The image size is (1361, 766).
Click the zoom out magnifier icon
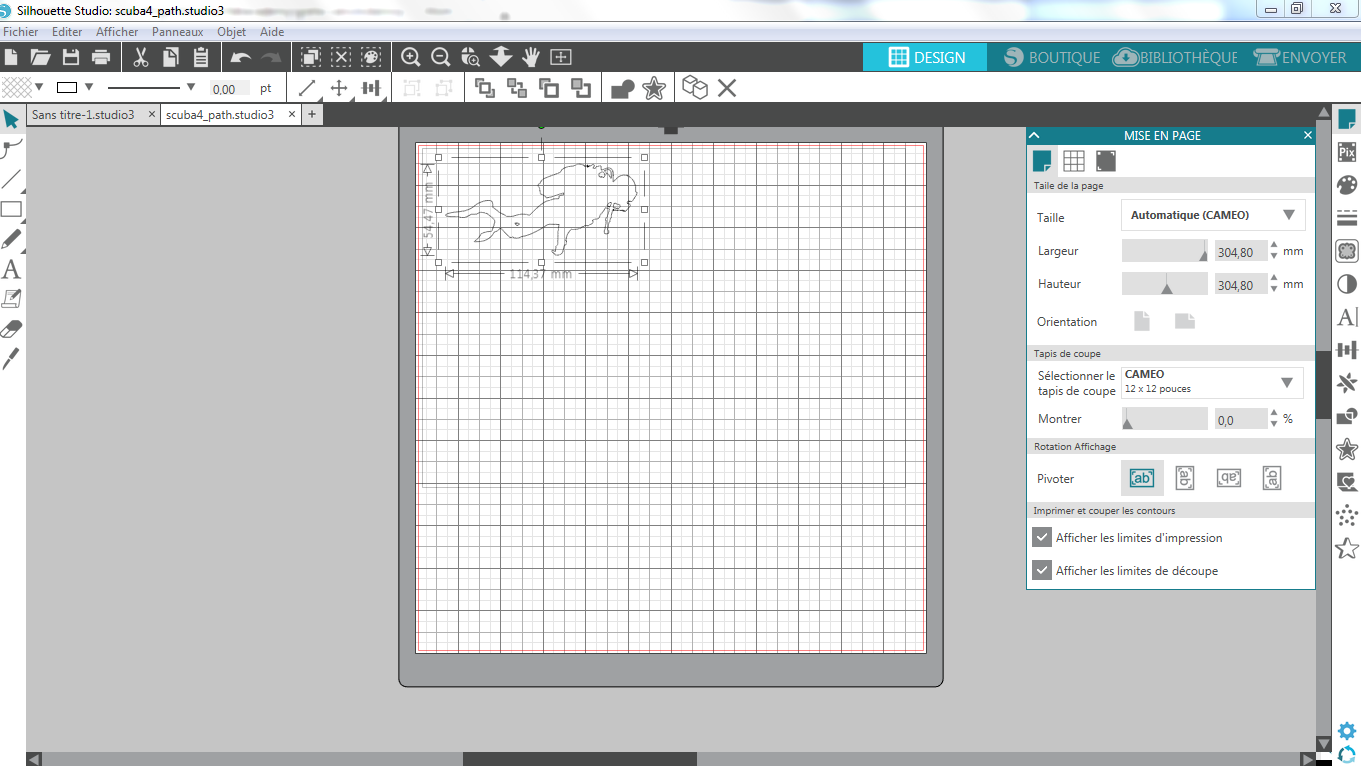[440, 57]
